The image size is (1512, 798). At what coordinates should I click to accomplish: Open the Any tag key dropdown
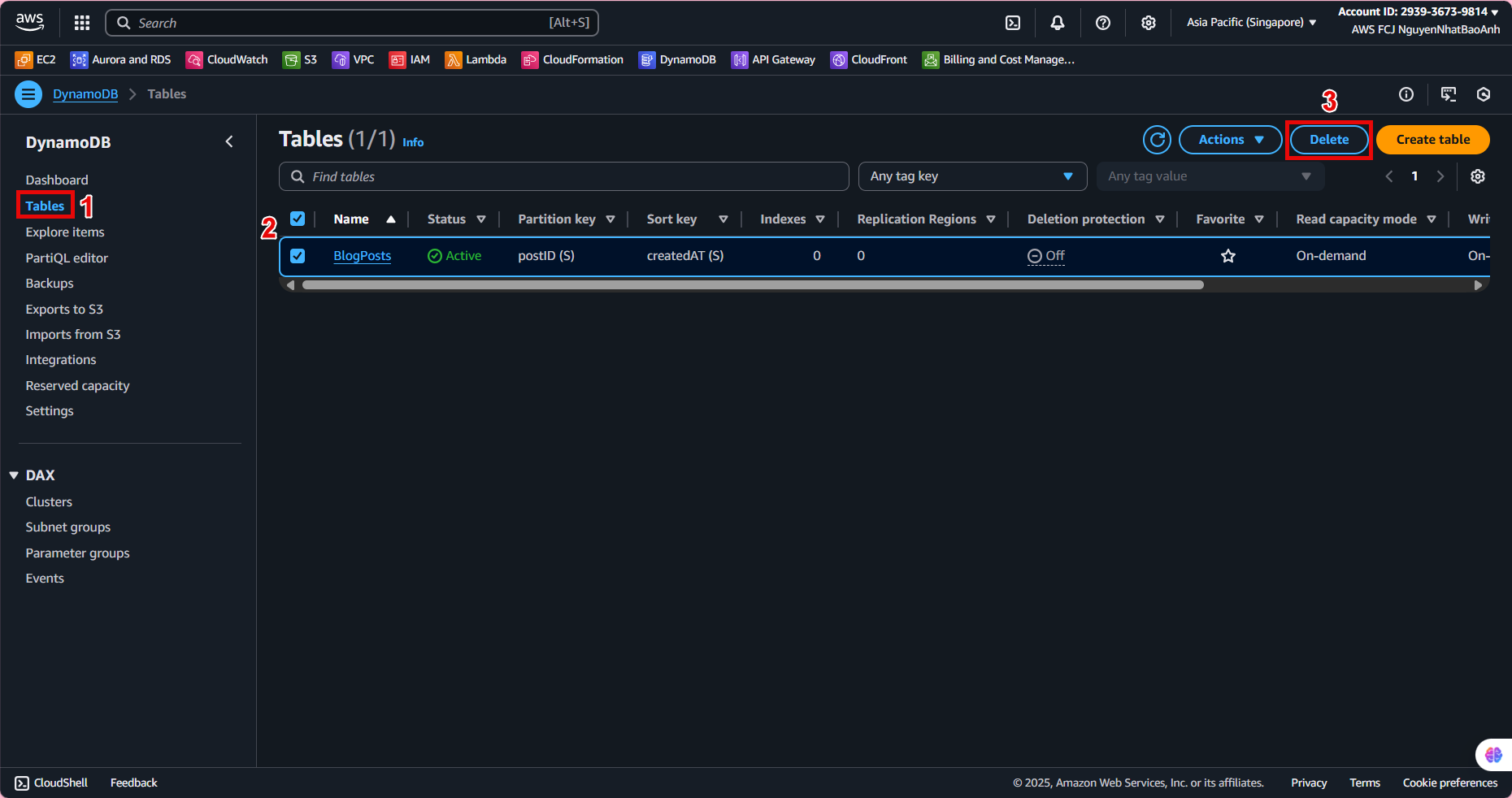(x=972, y=176)
